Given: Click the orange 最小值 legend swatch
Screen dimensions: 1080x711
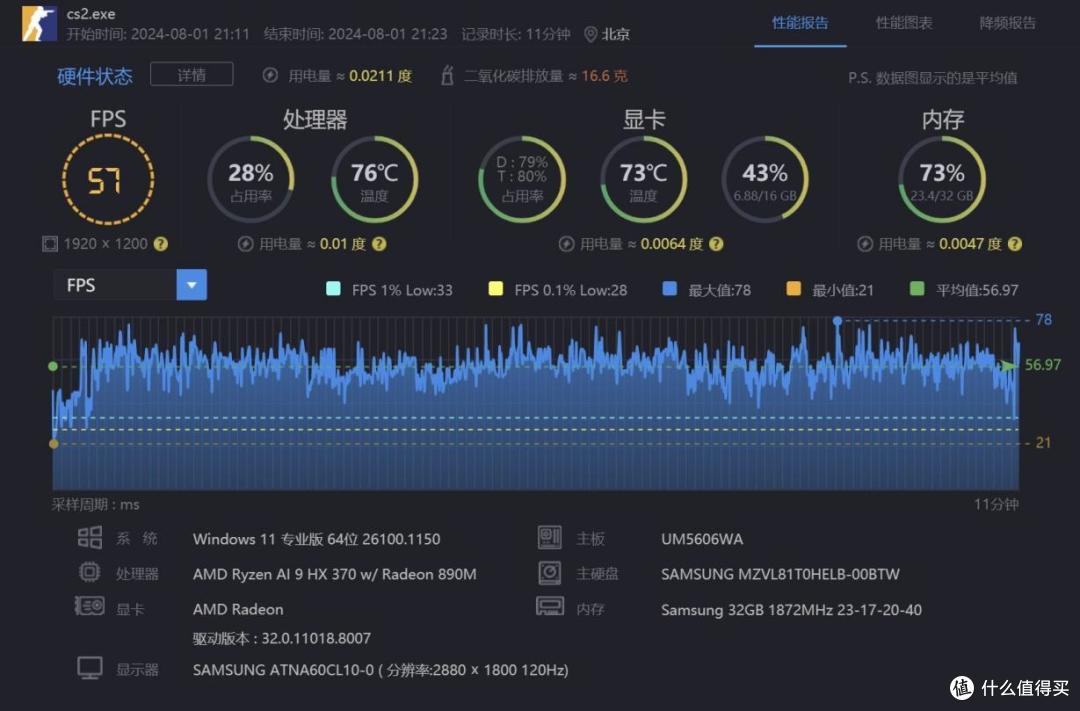Looking at the screenshot, I should pos(793,289).
